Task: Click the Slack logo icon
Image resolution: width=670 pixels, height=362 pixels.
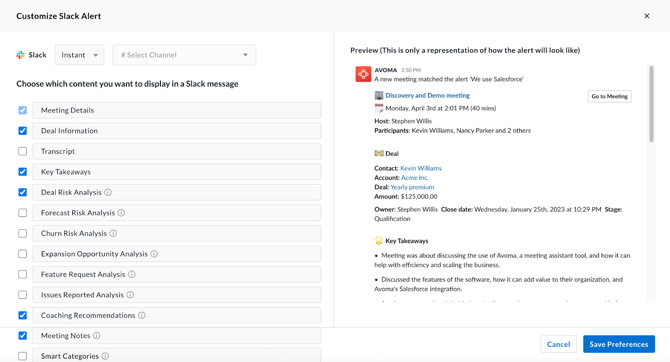Action: point(21,55)
